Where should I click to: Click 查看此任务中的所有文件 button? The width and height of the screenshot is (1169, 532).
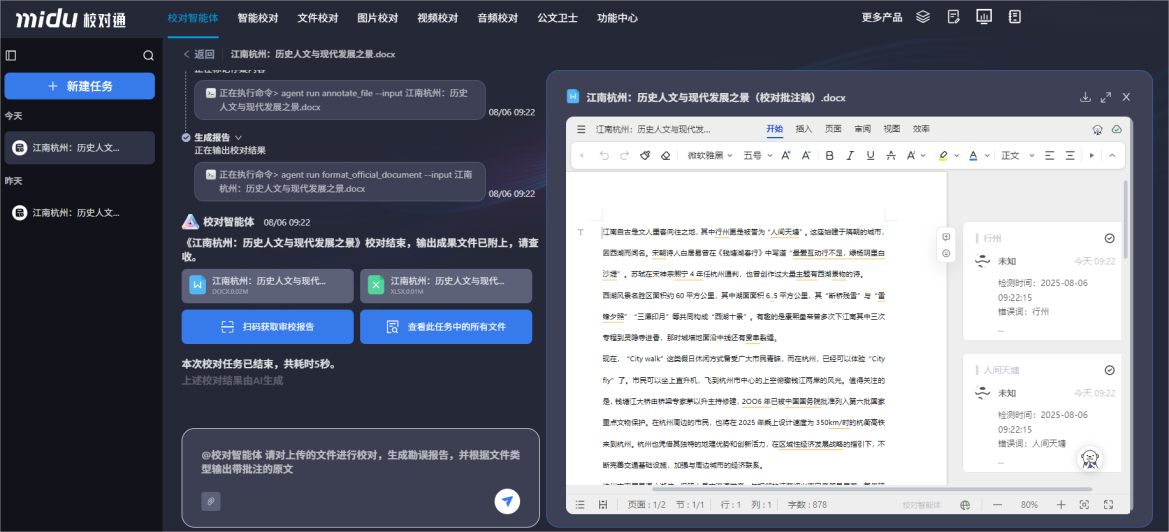(x=446, y=327)
